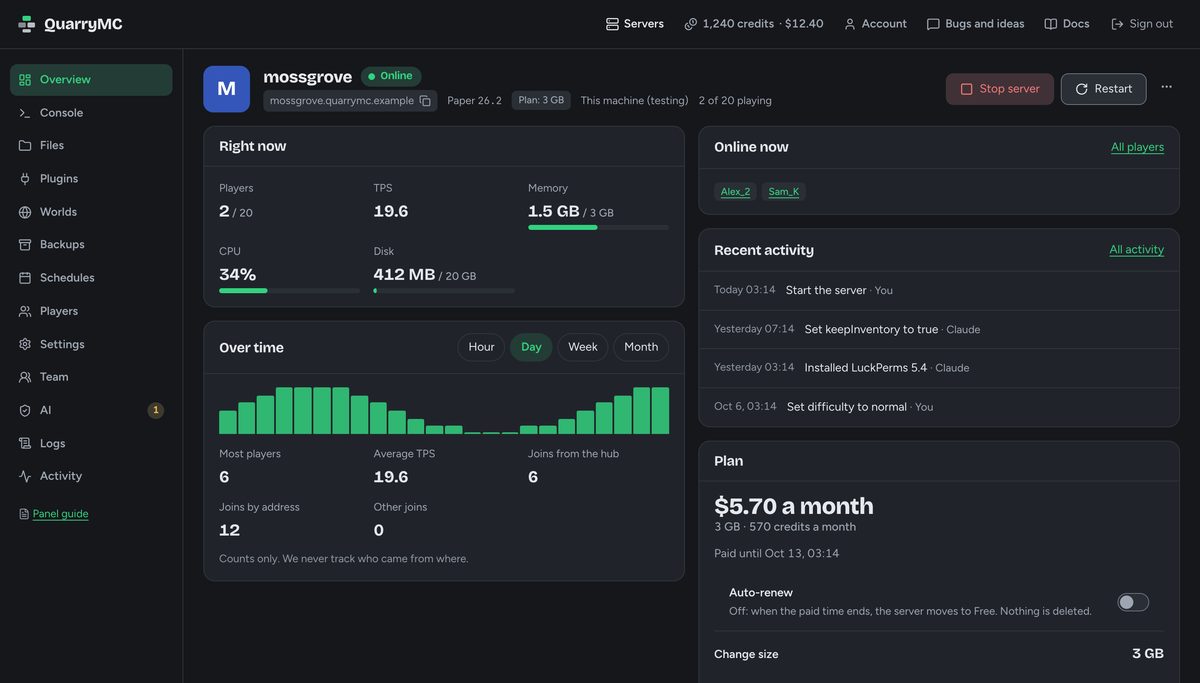
Task: Click the Plan: 3 GB badge
Action: [541, 100]
